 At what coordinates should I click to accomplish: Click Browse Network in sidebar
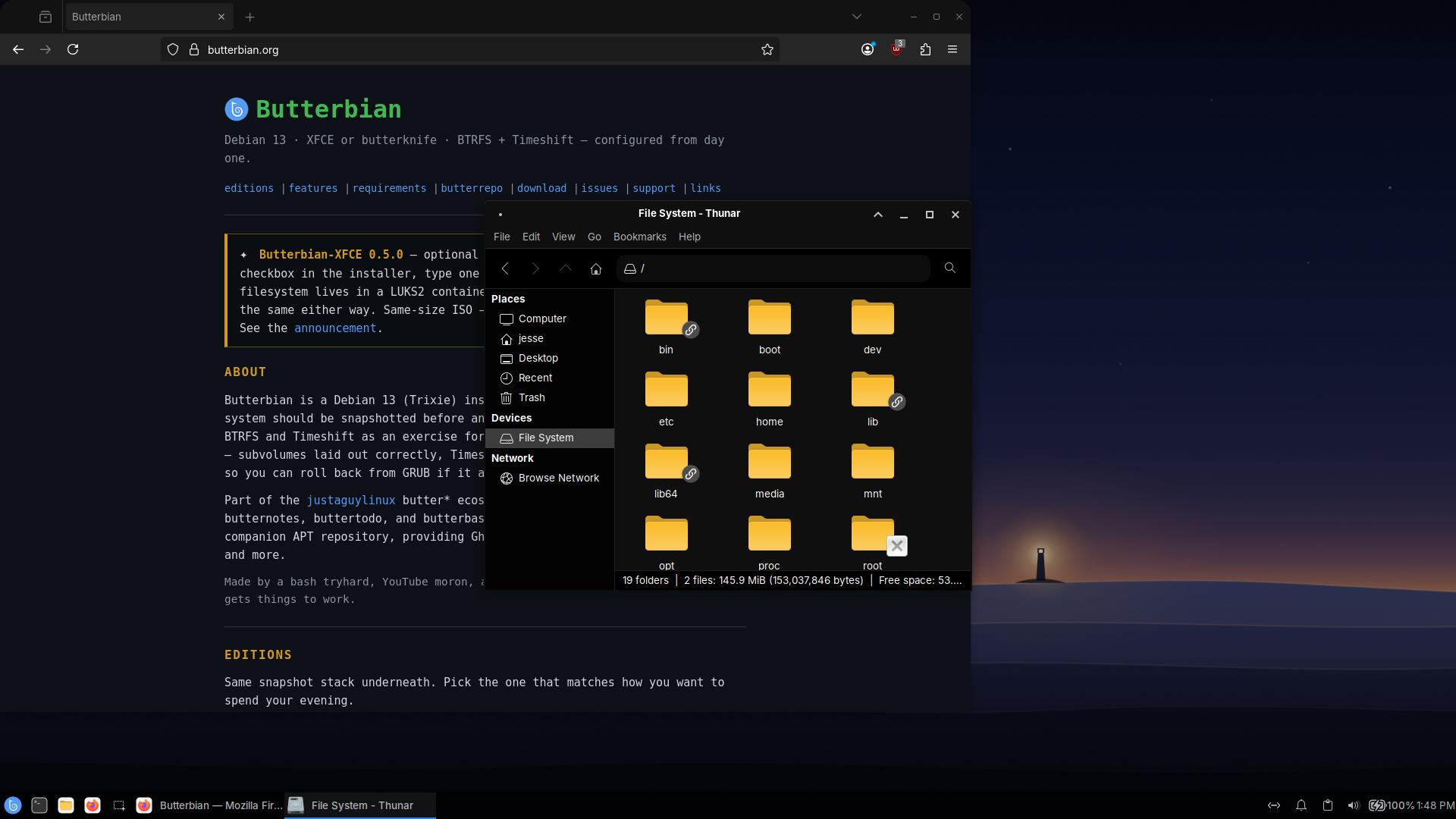click(x=550, y=478)
